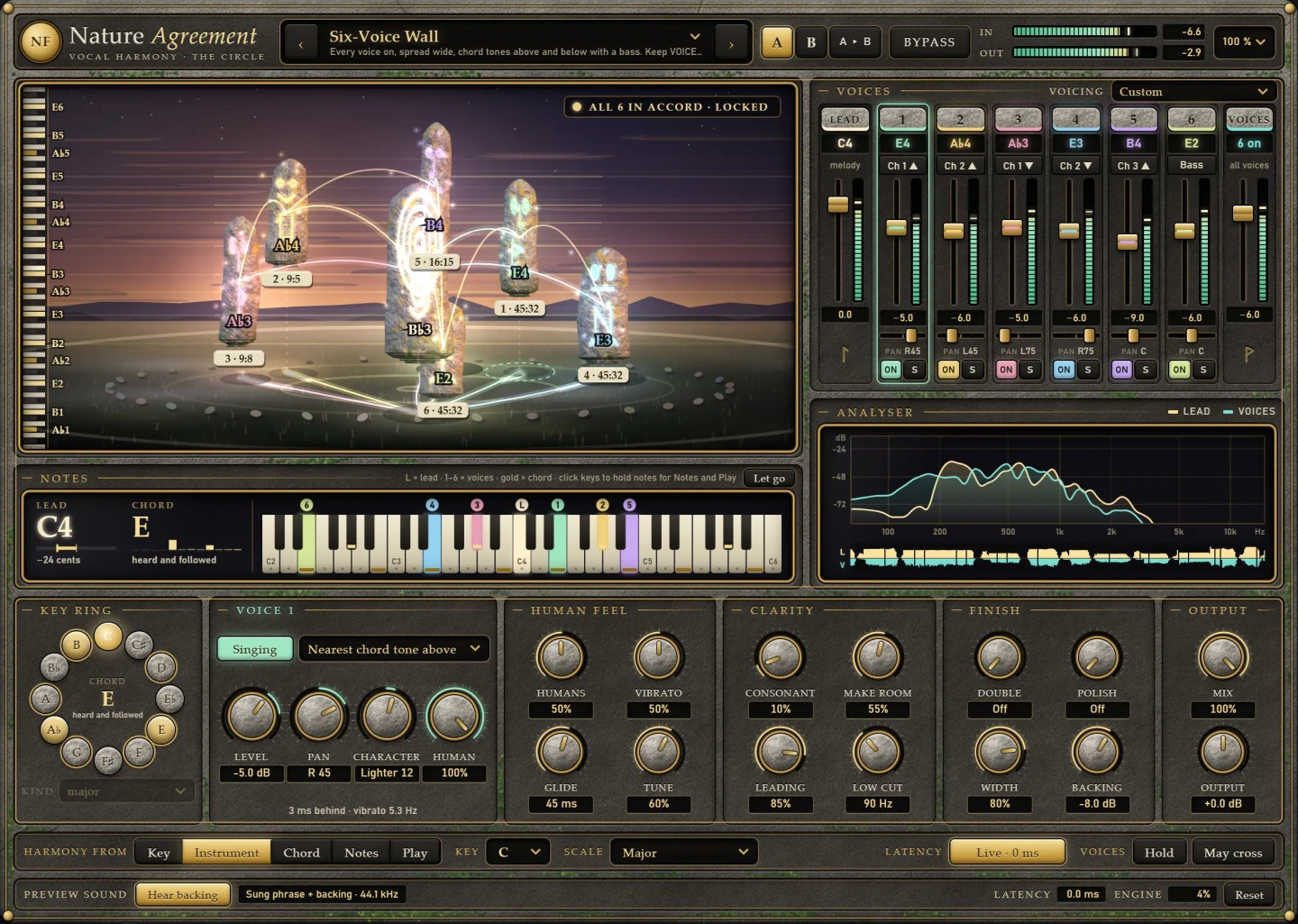Screen dimensions: 1298x924
Task: Select key C on the key ring
Action: coord(107,636)
